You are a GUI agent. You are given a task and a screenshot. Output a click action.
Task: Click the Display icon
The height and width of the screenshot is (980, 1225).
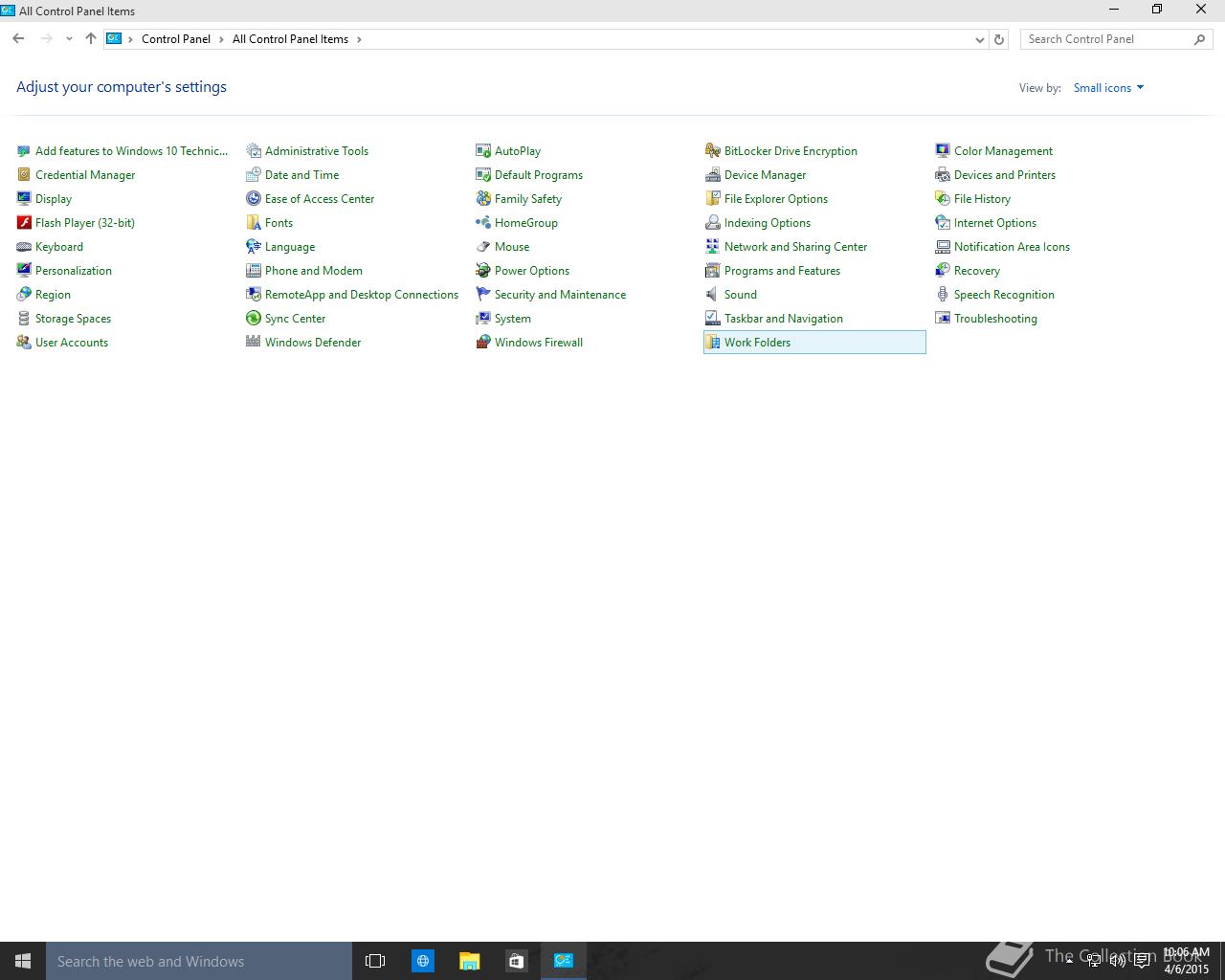(24, 198)
